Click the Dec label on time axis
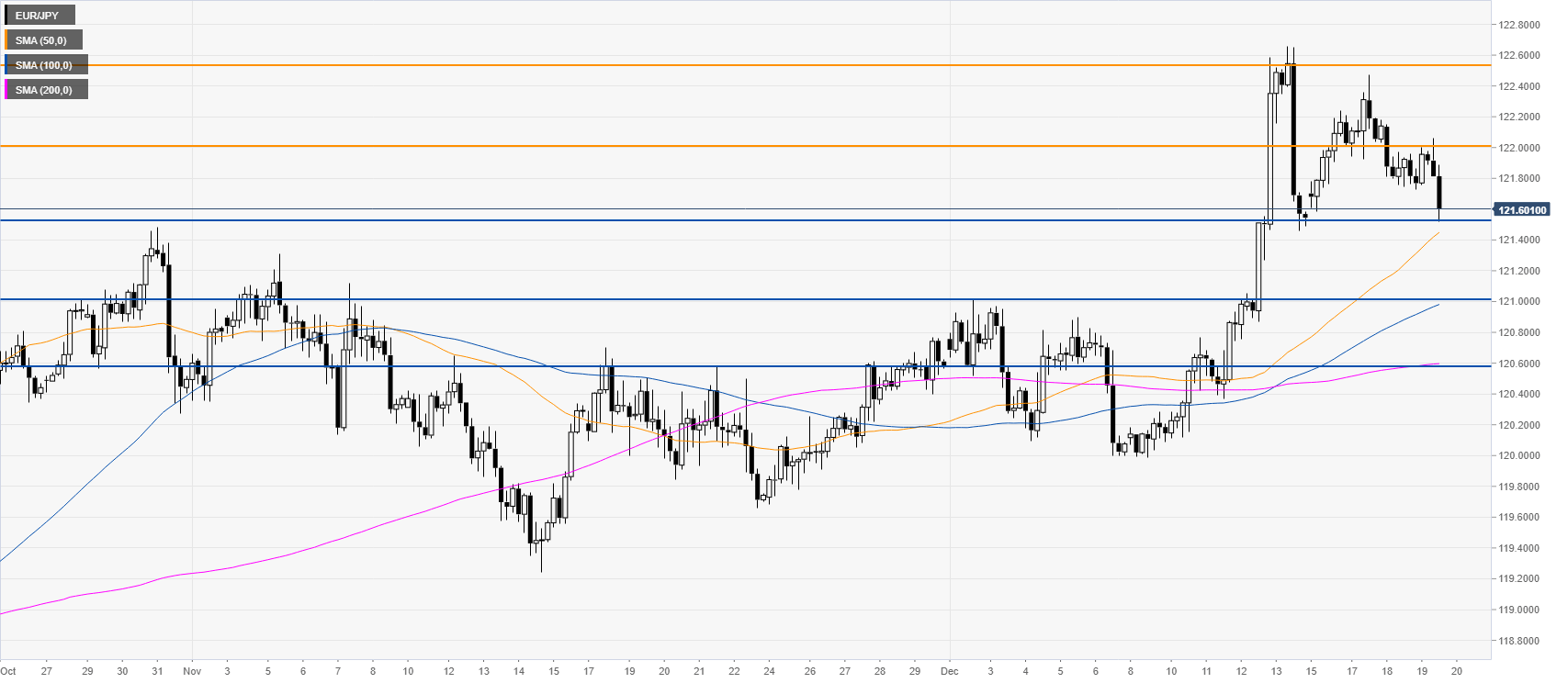The image size is (1568, 683). [950, 671]
